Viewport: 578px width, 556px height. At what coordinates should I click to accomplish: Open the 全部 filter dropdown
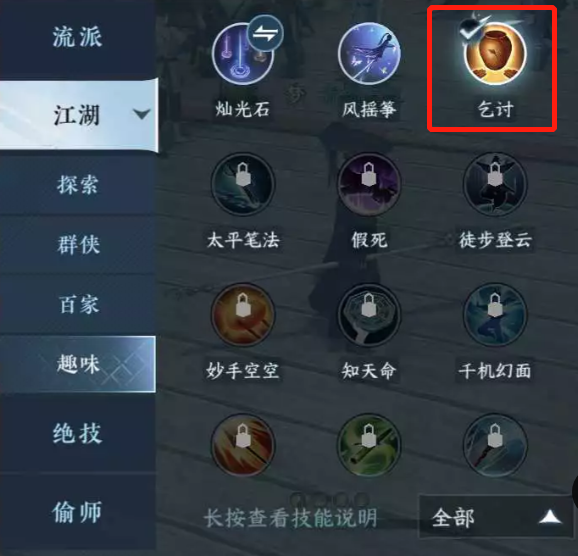tap(496, 517)
